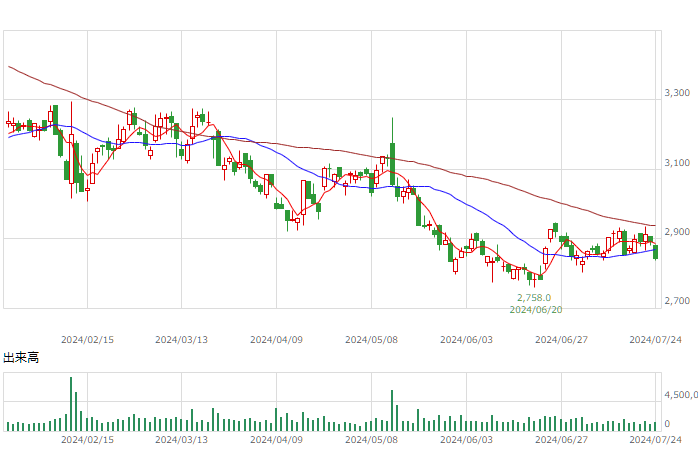Image resolution: width=698 pixels, height=450 pixels.
Task: Click the 2,900 price axis label
Action: (677, 231)
